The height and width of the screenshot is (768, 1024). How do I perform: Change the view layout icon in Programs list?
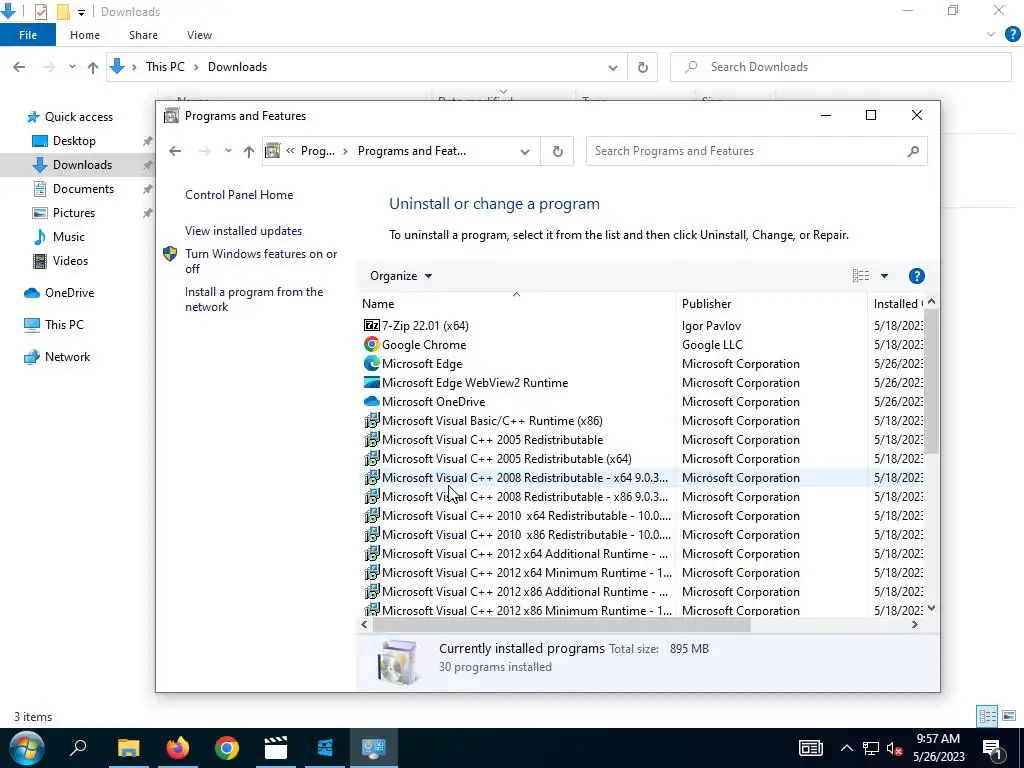(x=860, y=276)
